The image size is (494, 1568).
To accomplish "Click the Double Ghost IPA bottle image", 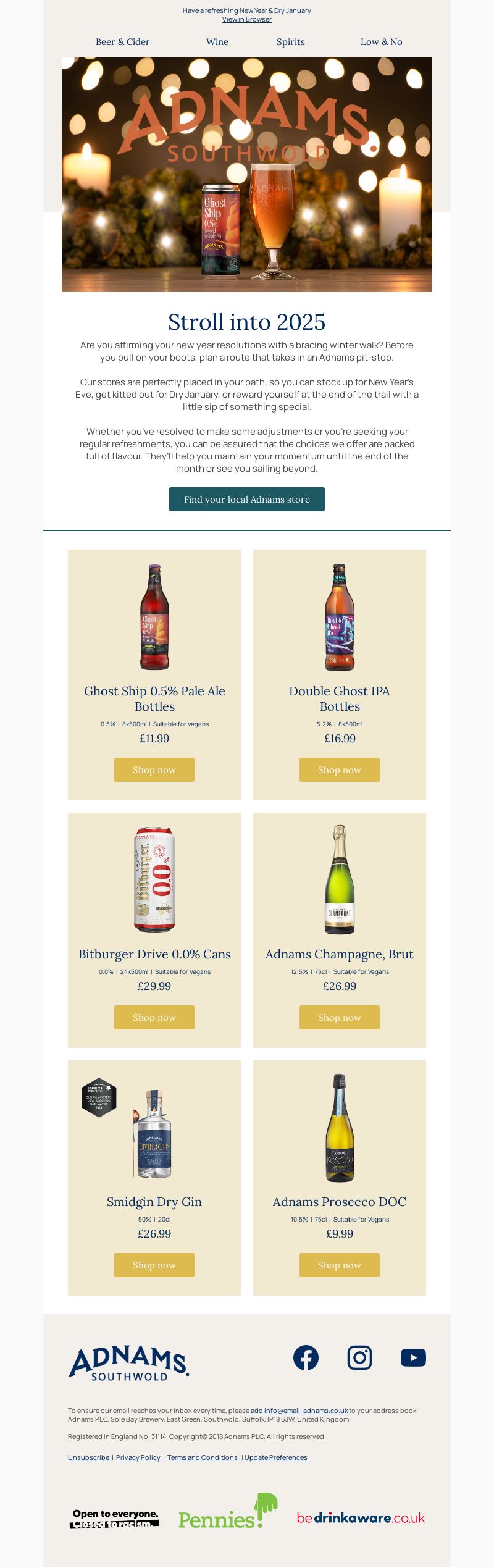I will pyautogui.click(x=340, y=617).
